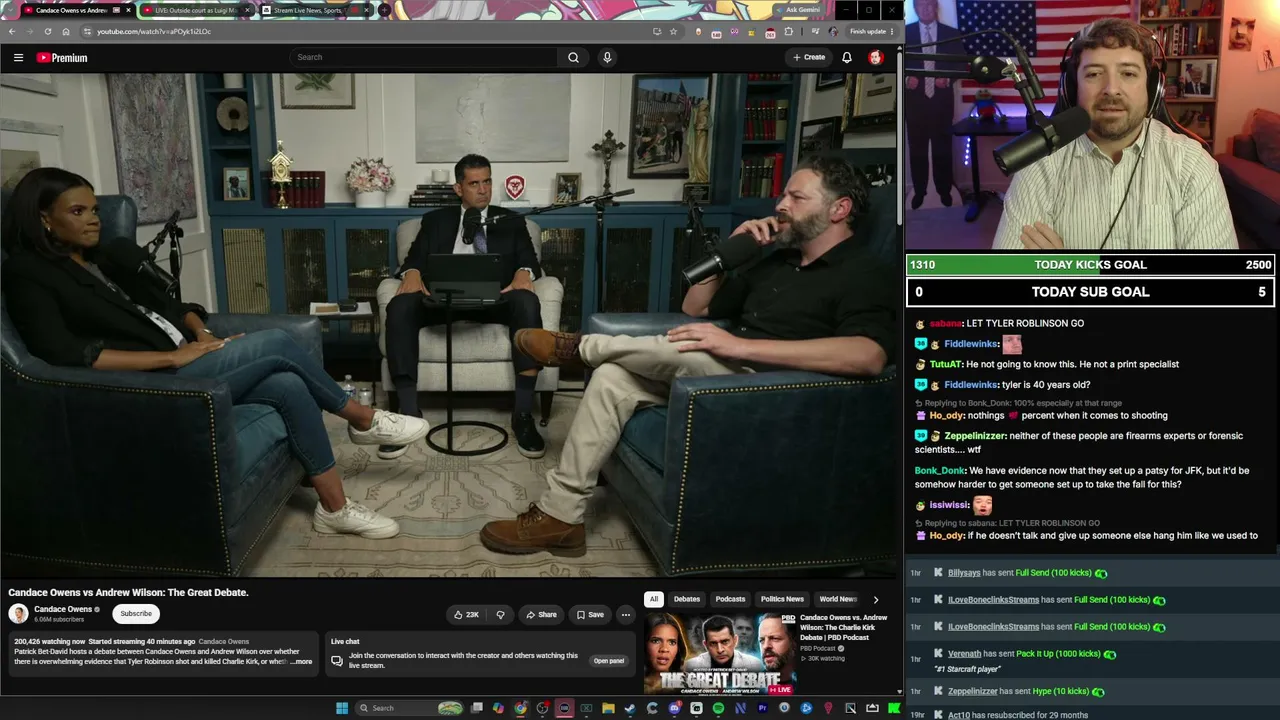Close the LIVE: Outside court tab

click(x=247, y=10)
